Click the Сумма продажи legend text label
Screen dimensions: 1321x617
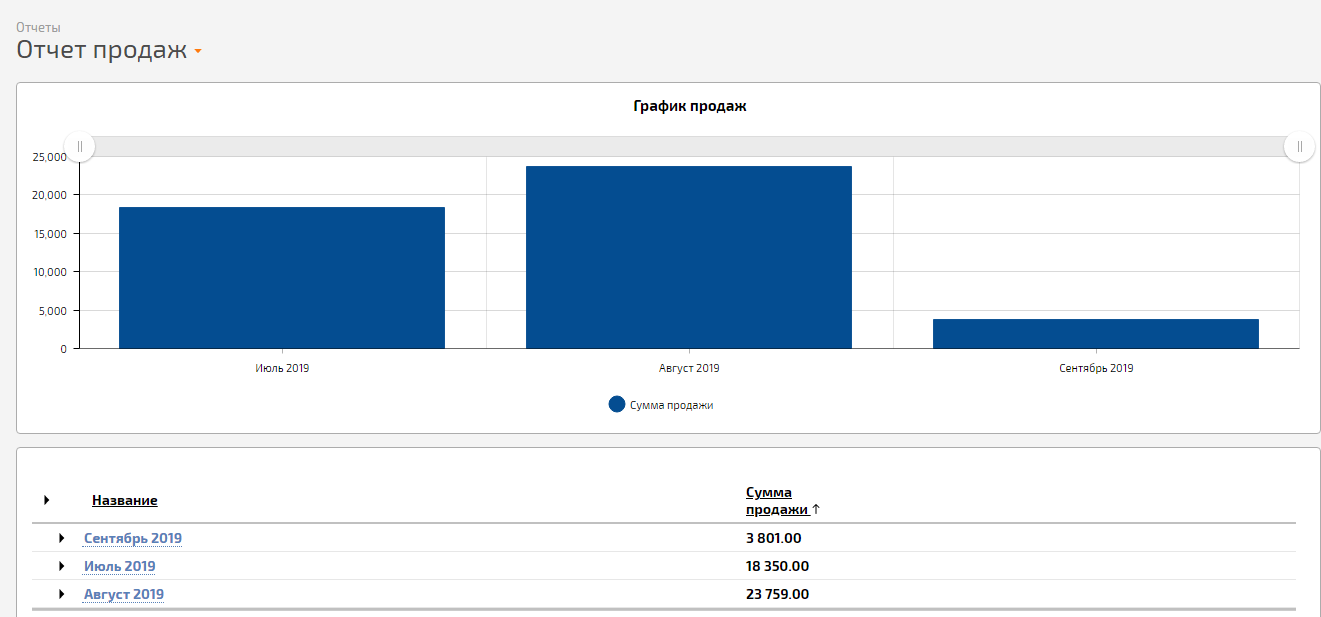(671, 406)
